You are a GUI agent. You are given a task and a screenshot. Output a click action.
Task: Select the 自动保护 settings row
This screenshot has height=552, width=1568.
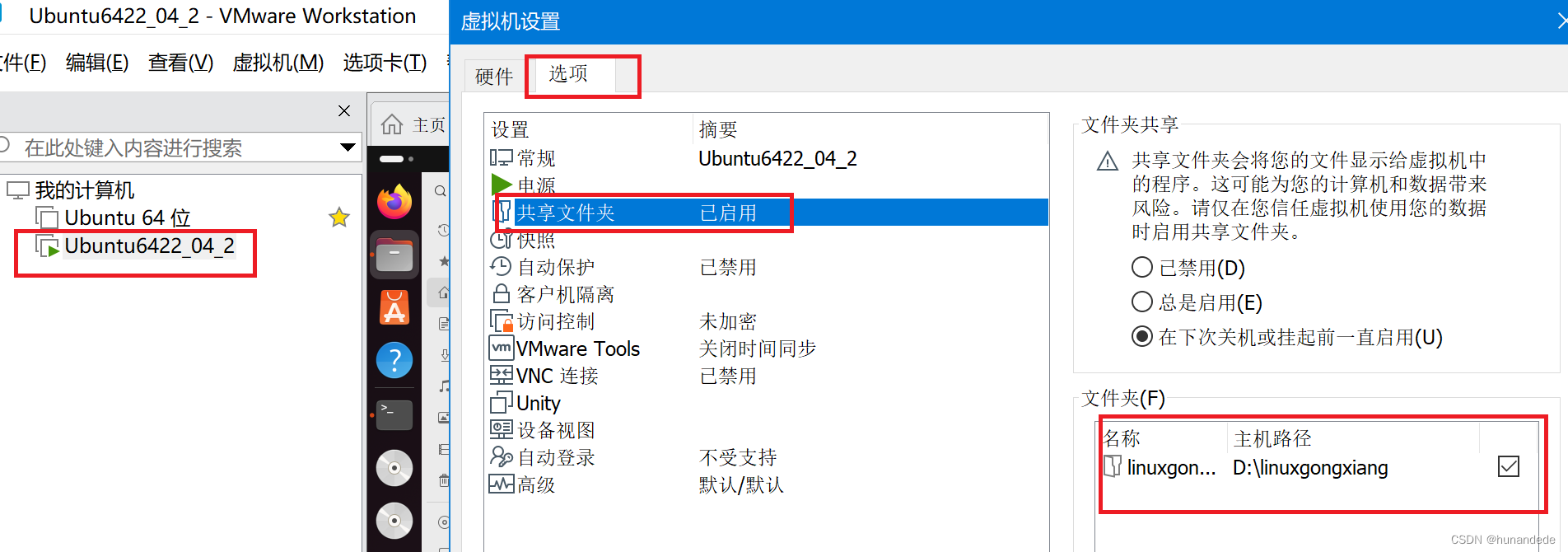[768, 267]
